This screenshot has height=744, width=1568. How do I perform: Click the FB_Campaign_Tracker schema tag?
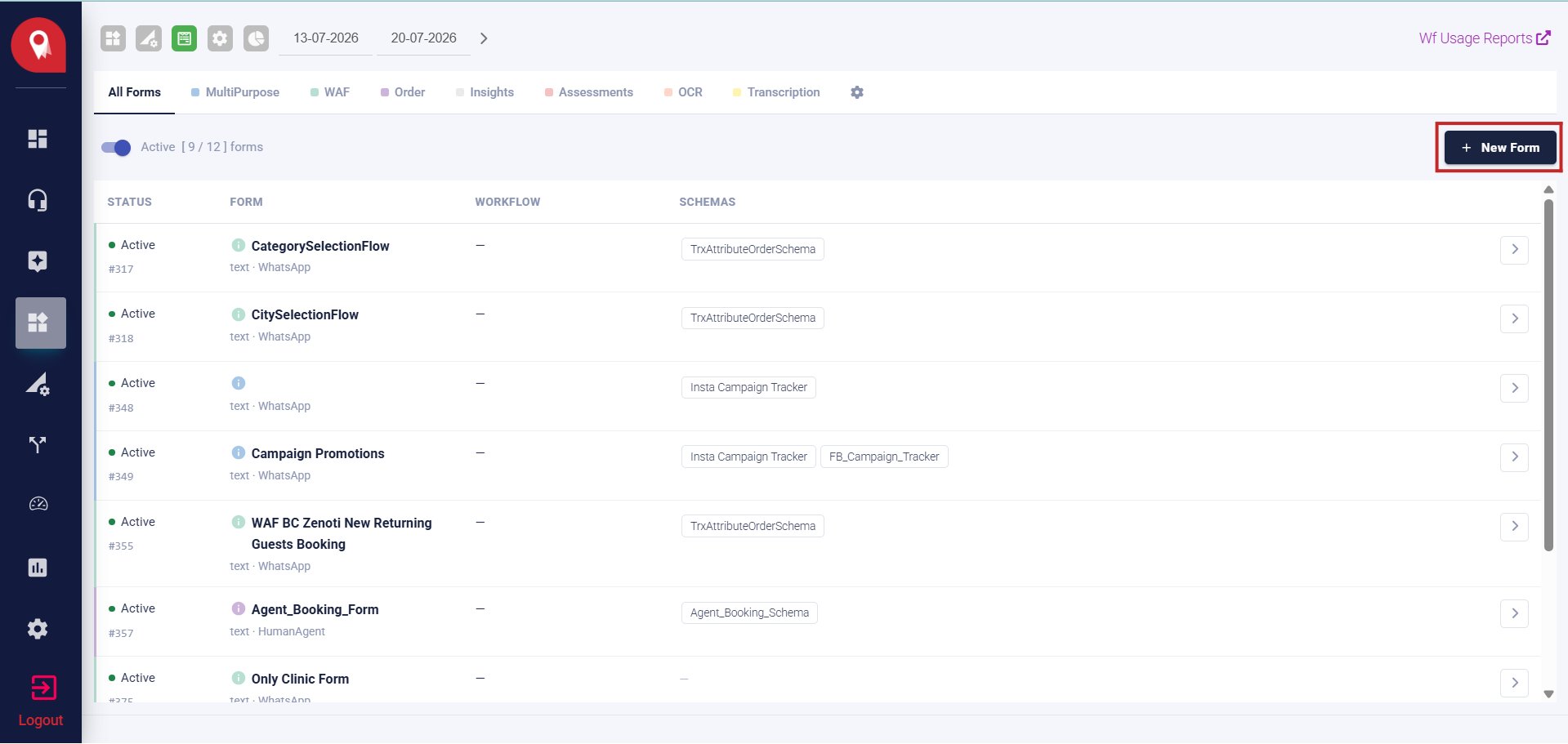pyautogui.click(x=884, y=457)
